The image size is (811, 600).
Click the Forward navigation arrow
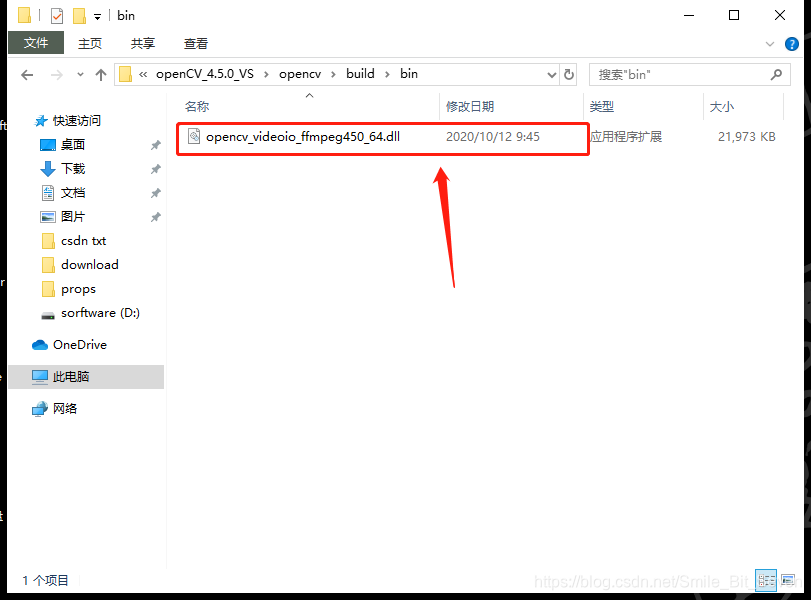[56, 75]
